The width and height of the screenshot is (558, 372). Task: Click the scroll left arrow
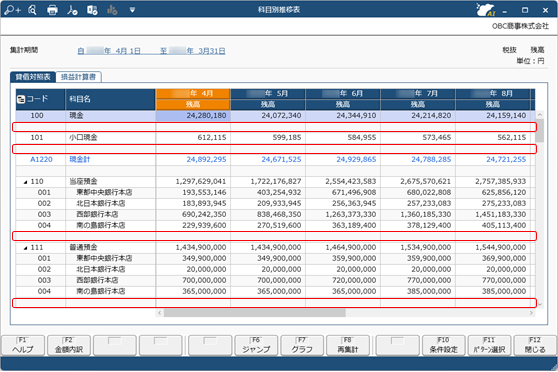click(x=159, y=313)
